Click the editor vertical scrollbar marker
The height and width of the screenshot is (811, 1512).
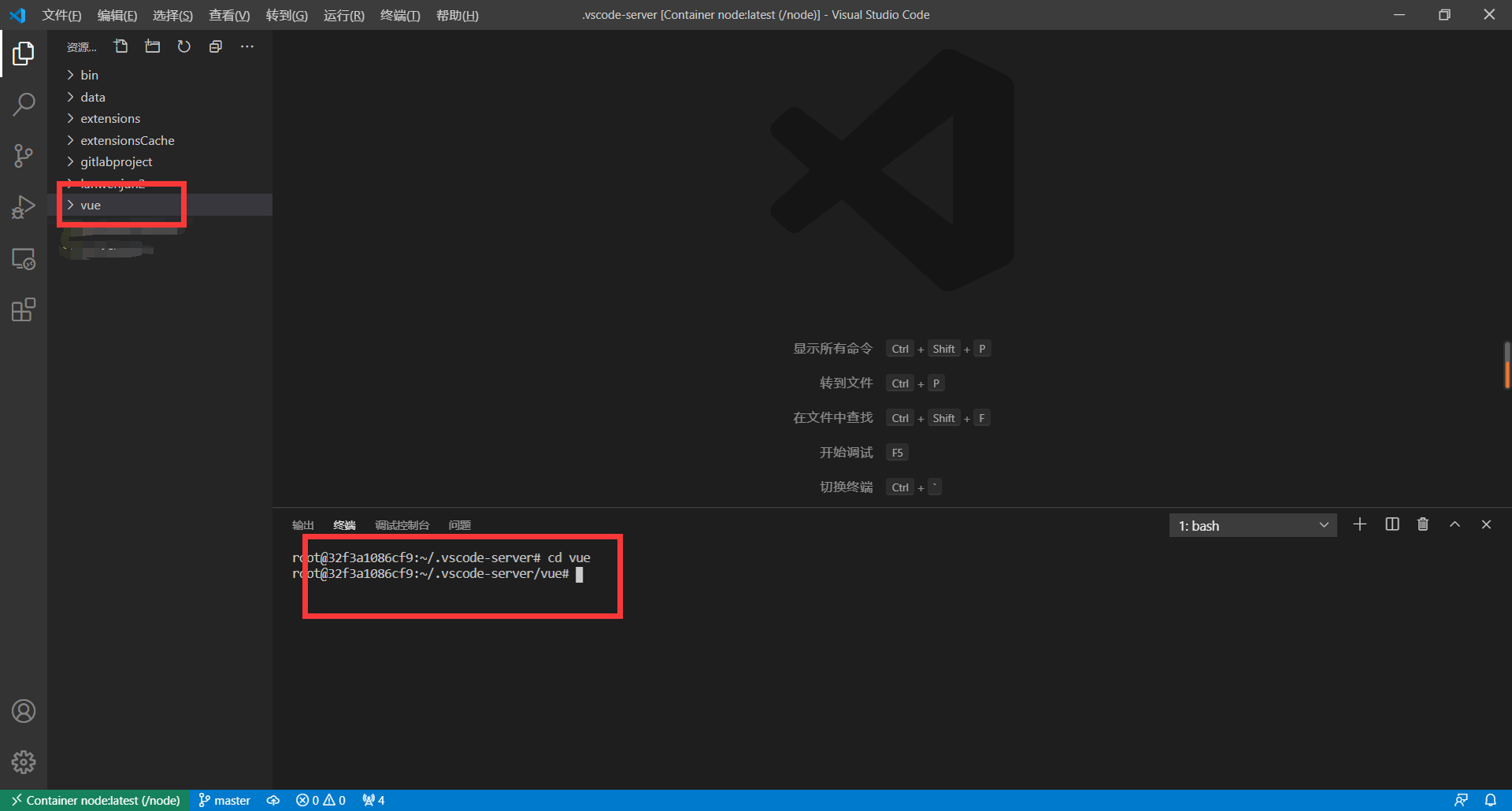[x=1506, y=365]
